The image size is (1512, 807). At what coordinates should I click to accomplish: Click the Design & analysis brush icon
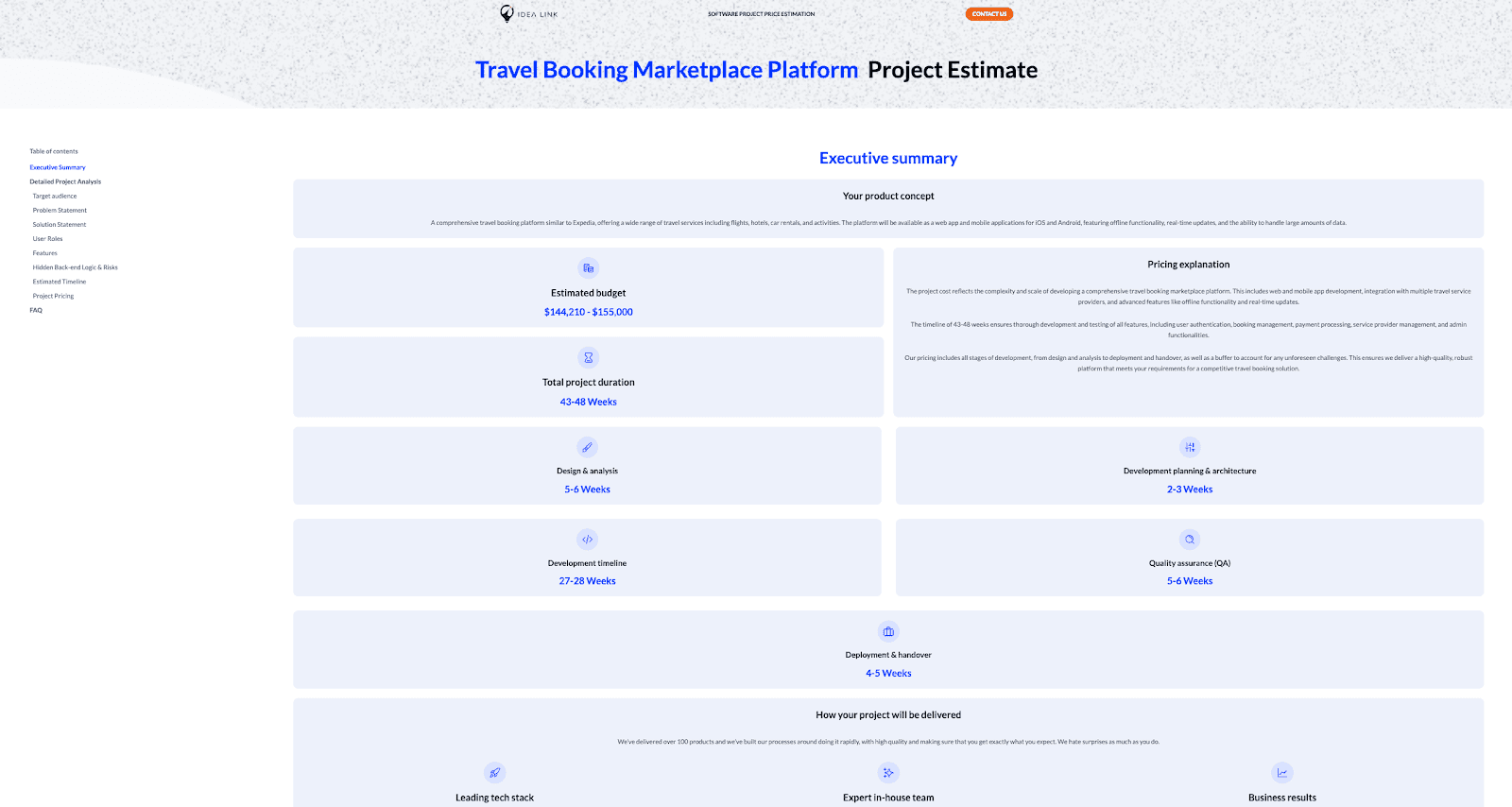pyautogui.click(x=587, y=447)
